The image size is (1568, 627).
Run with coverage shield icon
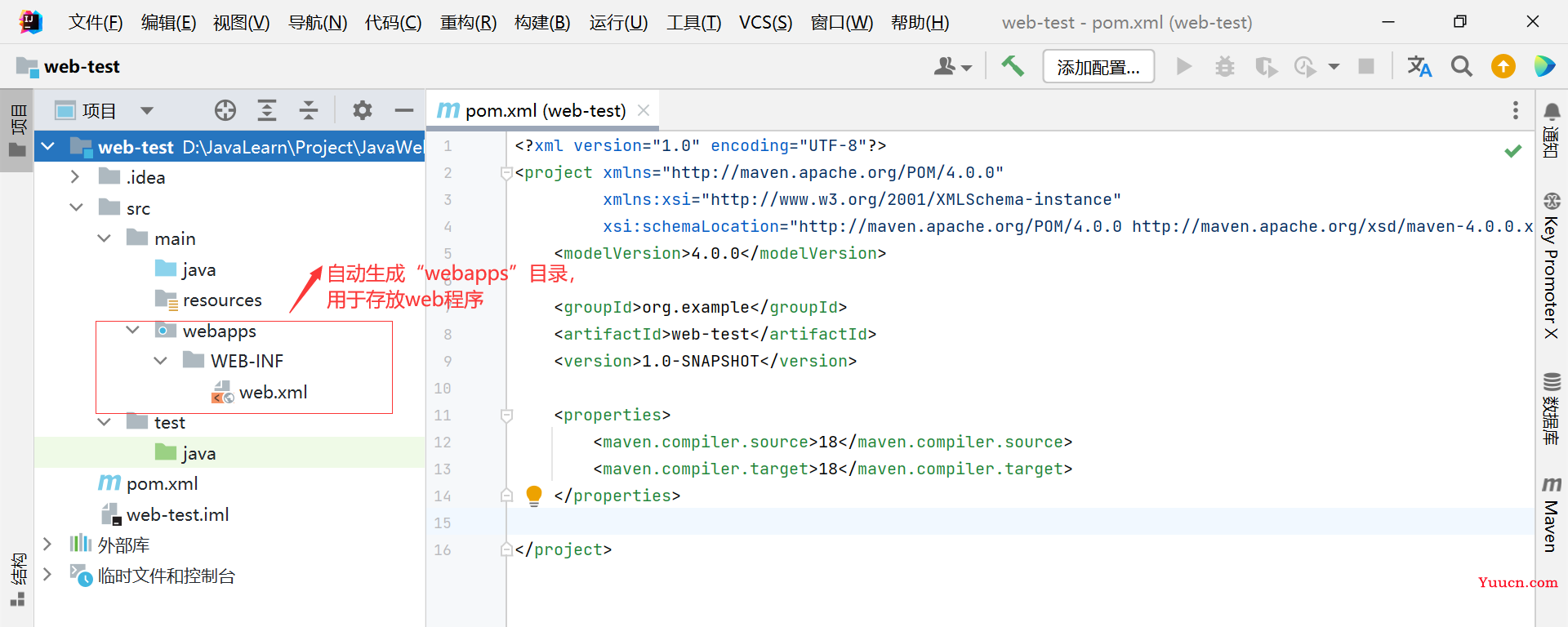point(1266,66)
